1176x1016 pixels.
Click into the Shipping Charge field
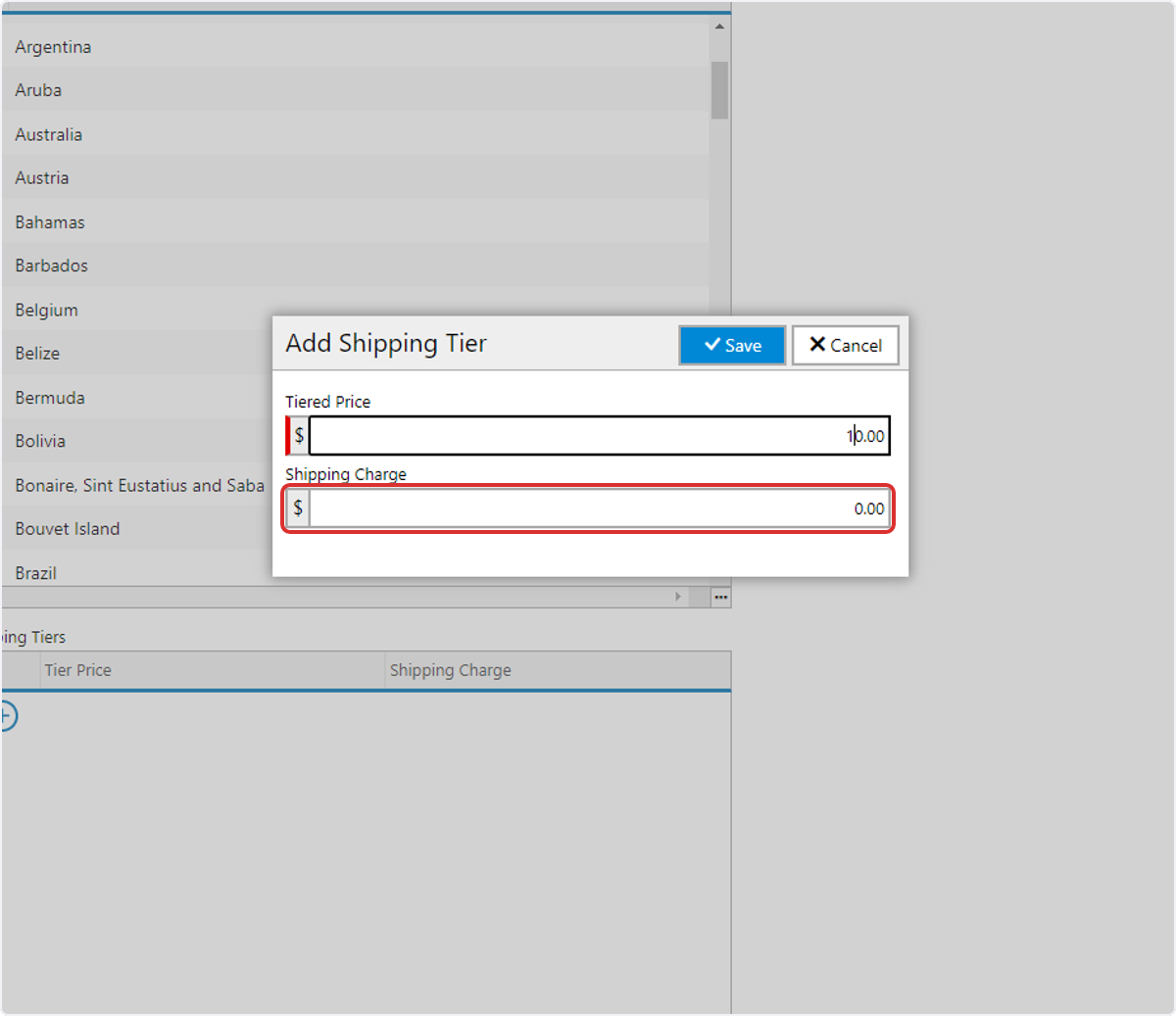tap(599, 508)
